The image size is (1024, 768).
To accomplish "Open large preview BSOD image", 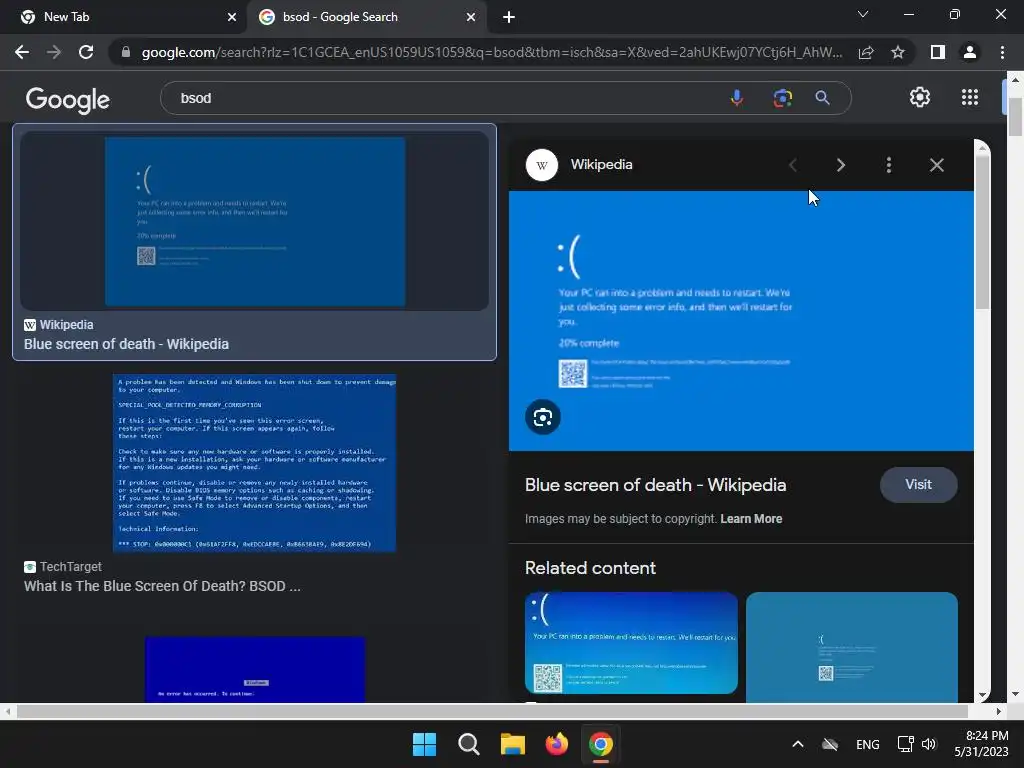I will coord(741,321).
